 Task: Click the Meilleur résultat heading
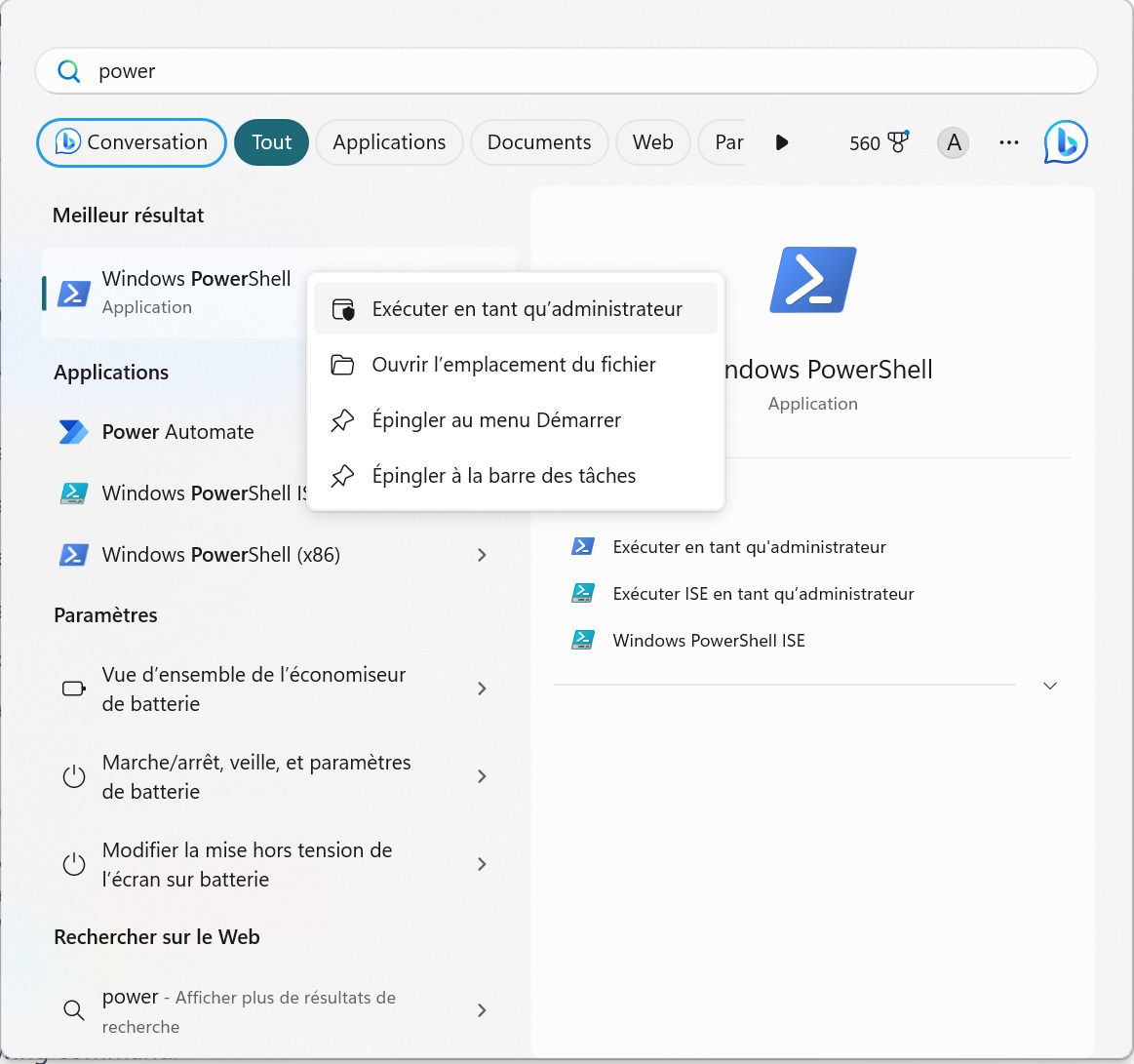(x=128, y=216)
